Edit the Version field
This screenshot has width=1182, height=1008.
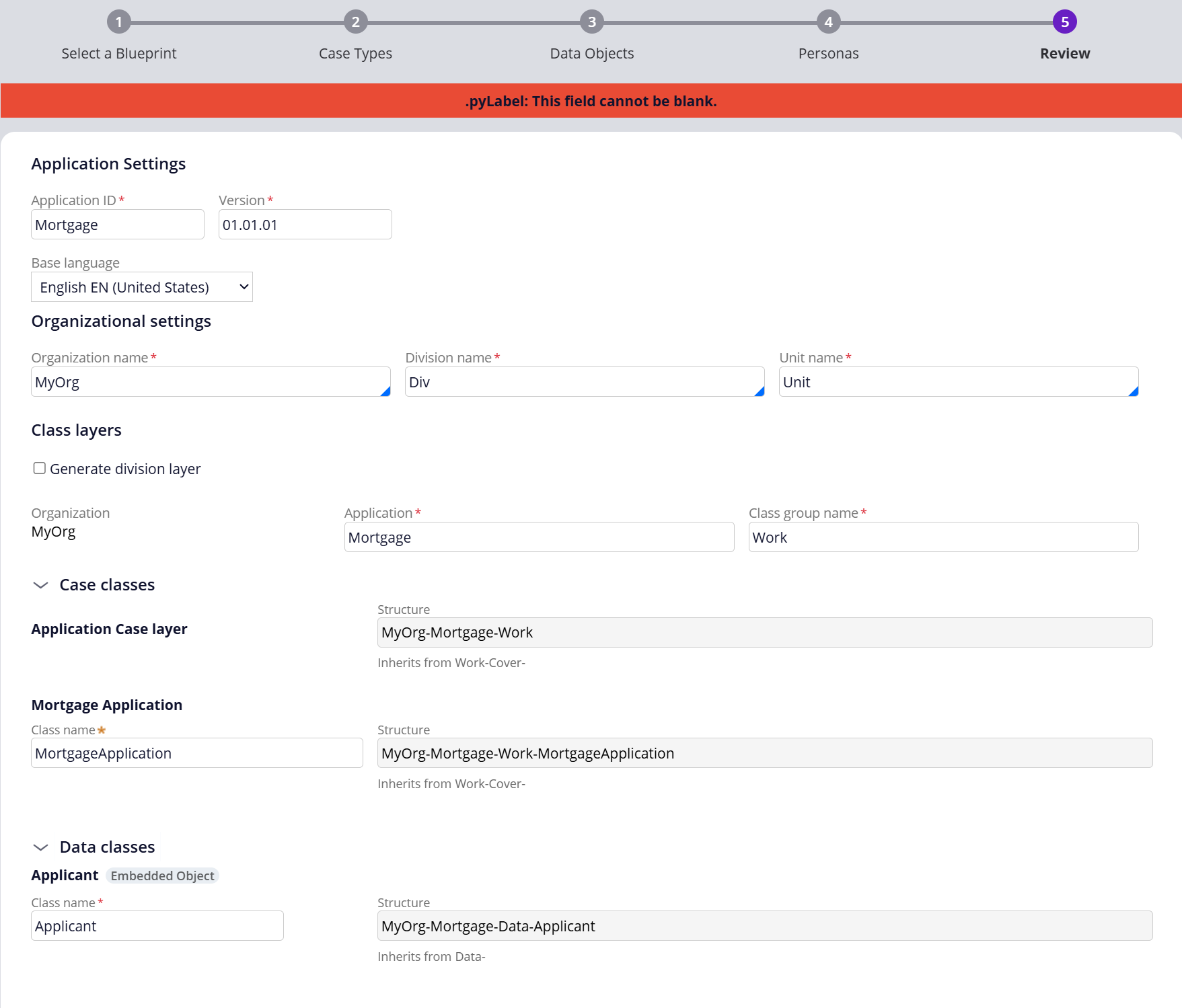click(305, 225)
